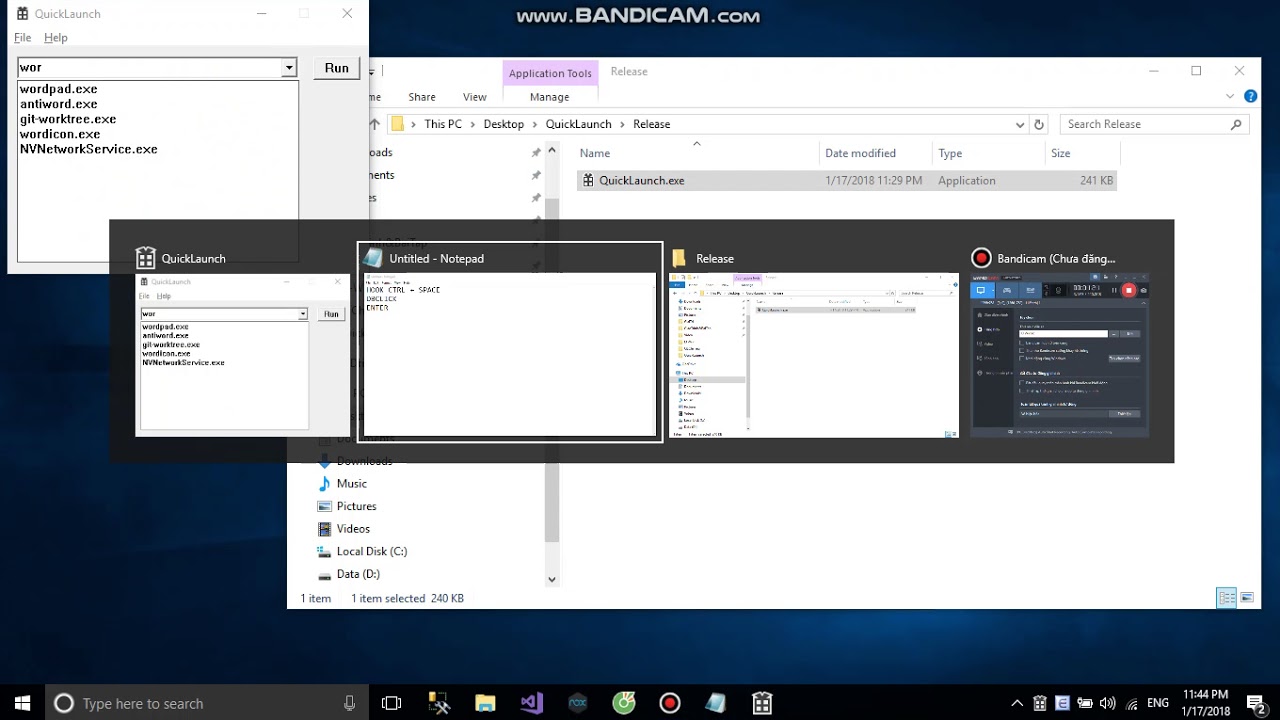
Task: Open File Explorer from the taskbar
Action: coord(485,703)
